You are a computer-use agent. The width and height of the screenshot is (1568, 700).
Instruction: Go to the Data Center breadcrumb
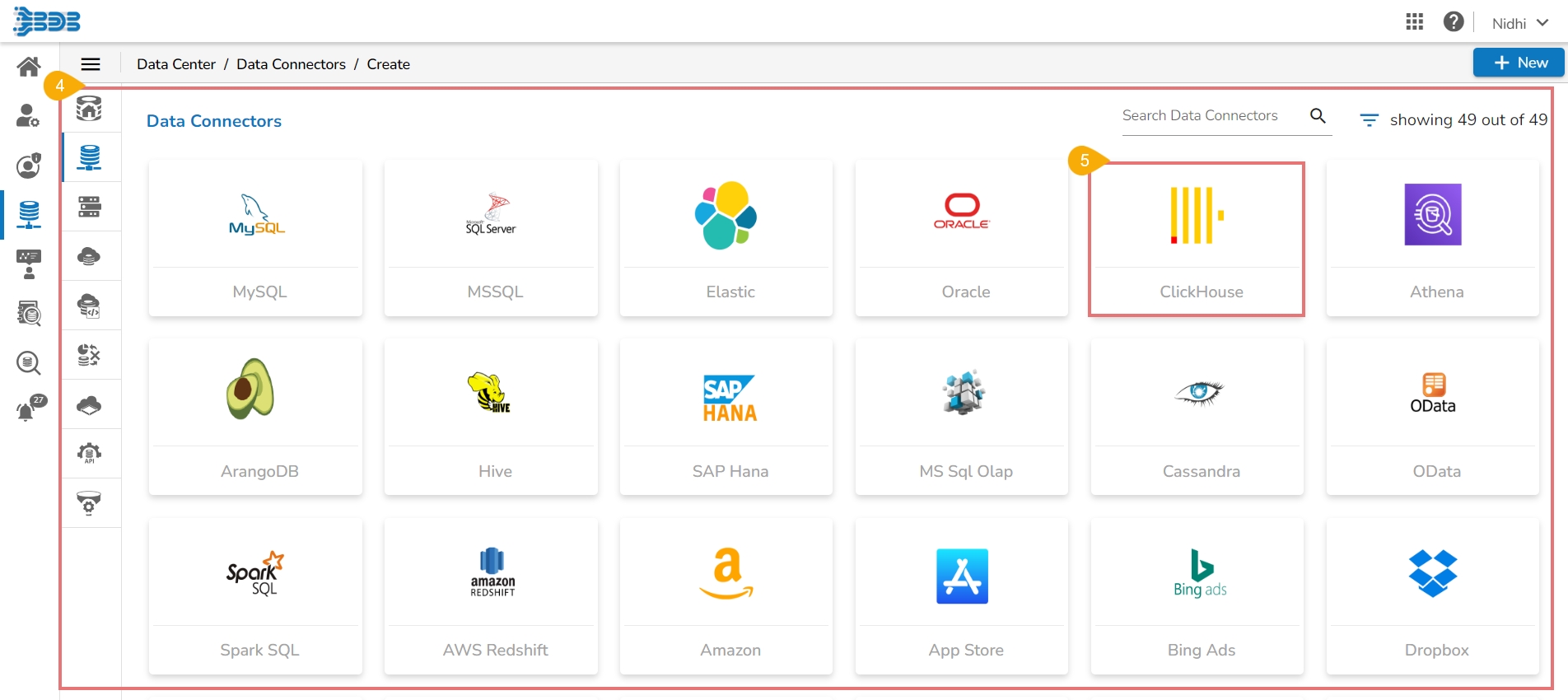pyautogui.click(x=176, y=64)
